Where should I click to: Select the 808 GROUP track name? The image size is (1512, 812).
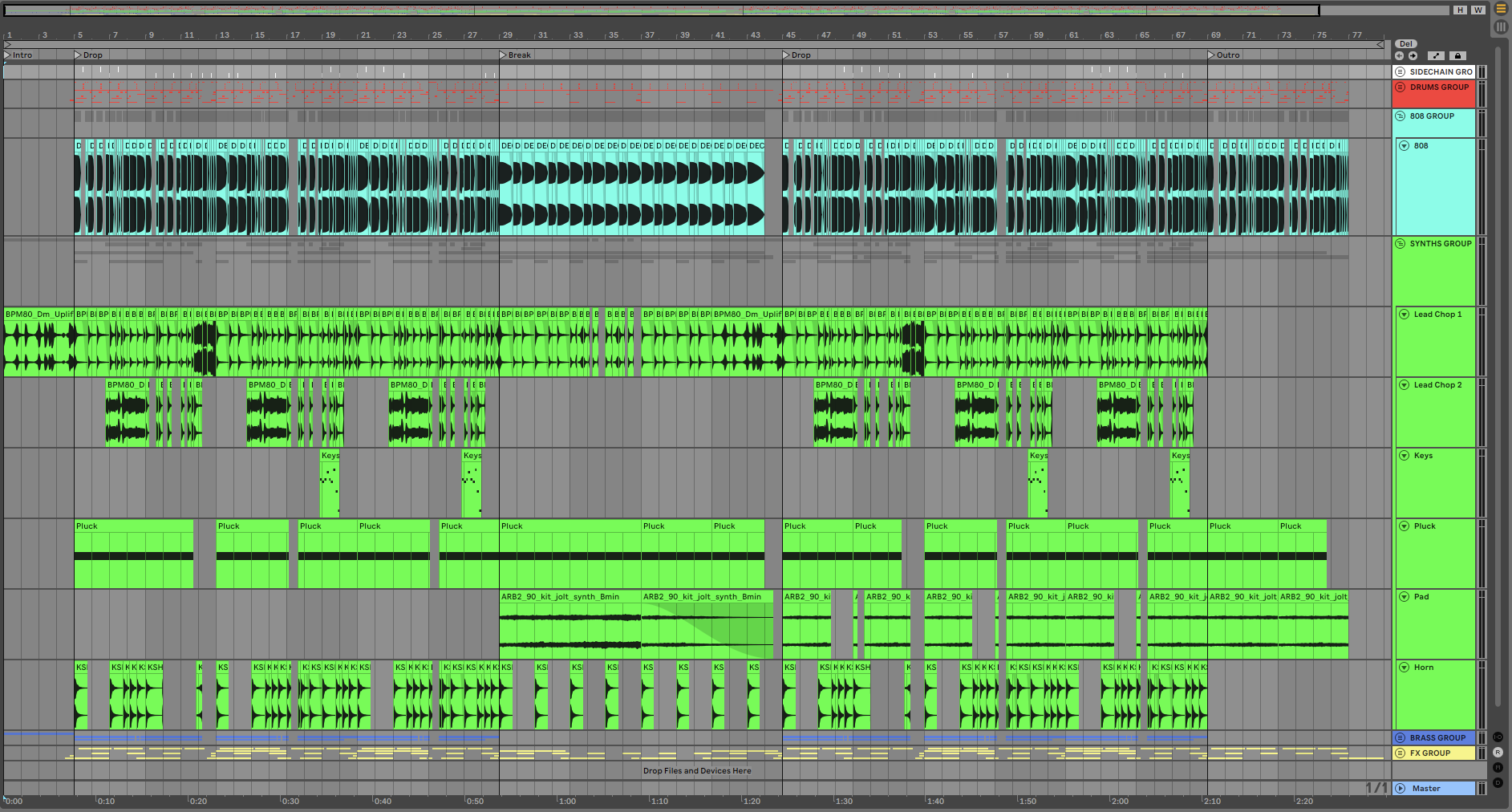(x=1432, y=116)
